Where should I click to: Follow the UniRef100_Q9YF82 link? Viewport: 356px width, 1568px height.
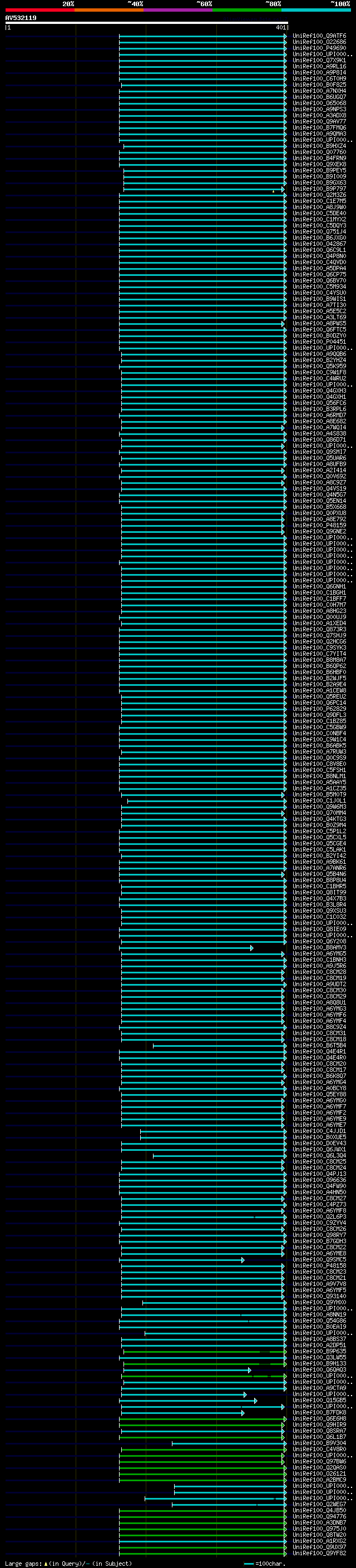tap(319, 1554)
